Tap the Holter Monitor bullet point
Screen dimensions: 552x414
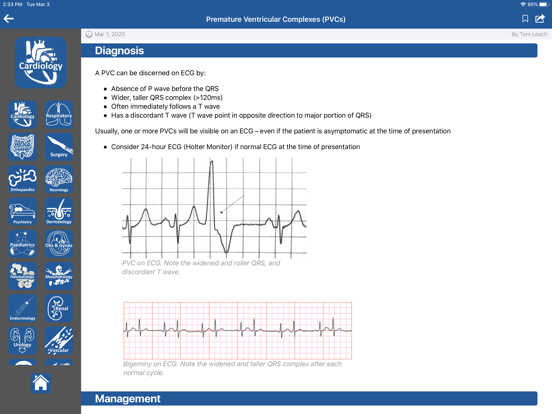[x=236, y=147]
